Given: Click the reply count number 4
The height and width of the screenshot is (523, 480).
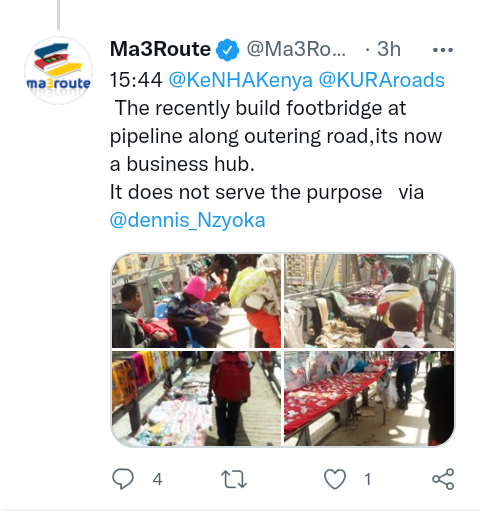Looking at the screenshot, I should (x=157, y=480).
